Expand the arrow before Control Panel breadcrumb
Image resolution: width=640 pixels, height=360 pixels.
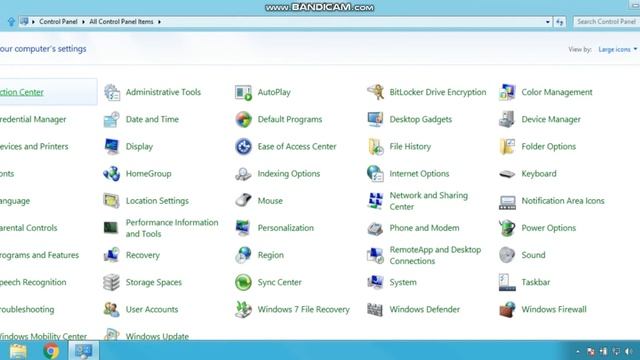[33, 22]
